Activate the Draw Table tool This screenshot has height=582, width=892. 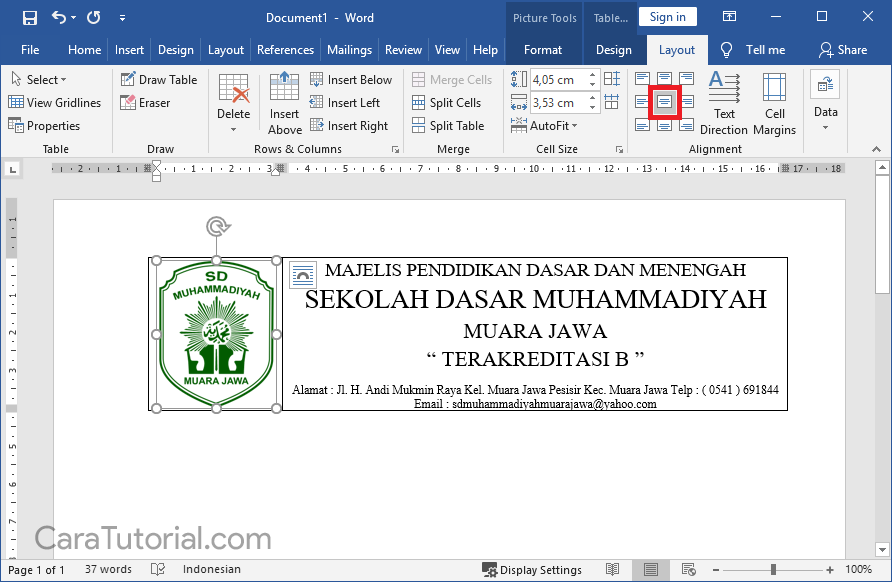tap(159, 80)
